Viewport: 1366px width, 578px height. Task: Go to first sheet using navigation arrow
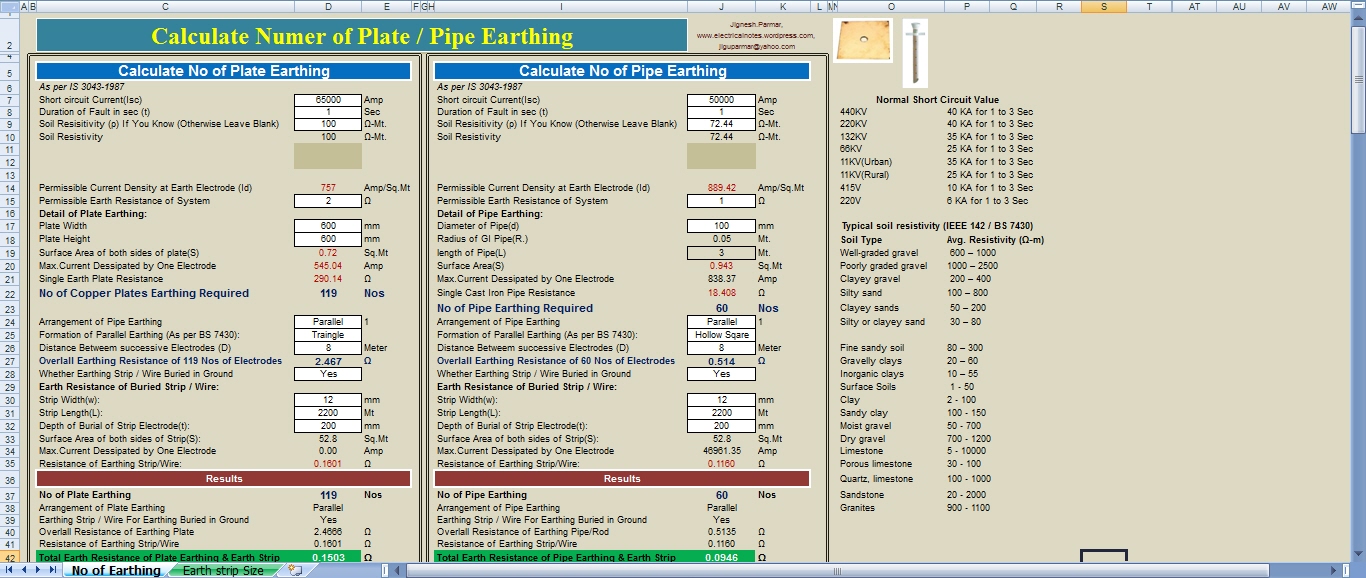pyautogui.click(x=10, y=570)
